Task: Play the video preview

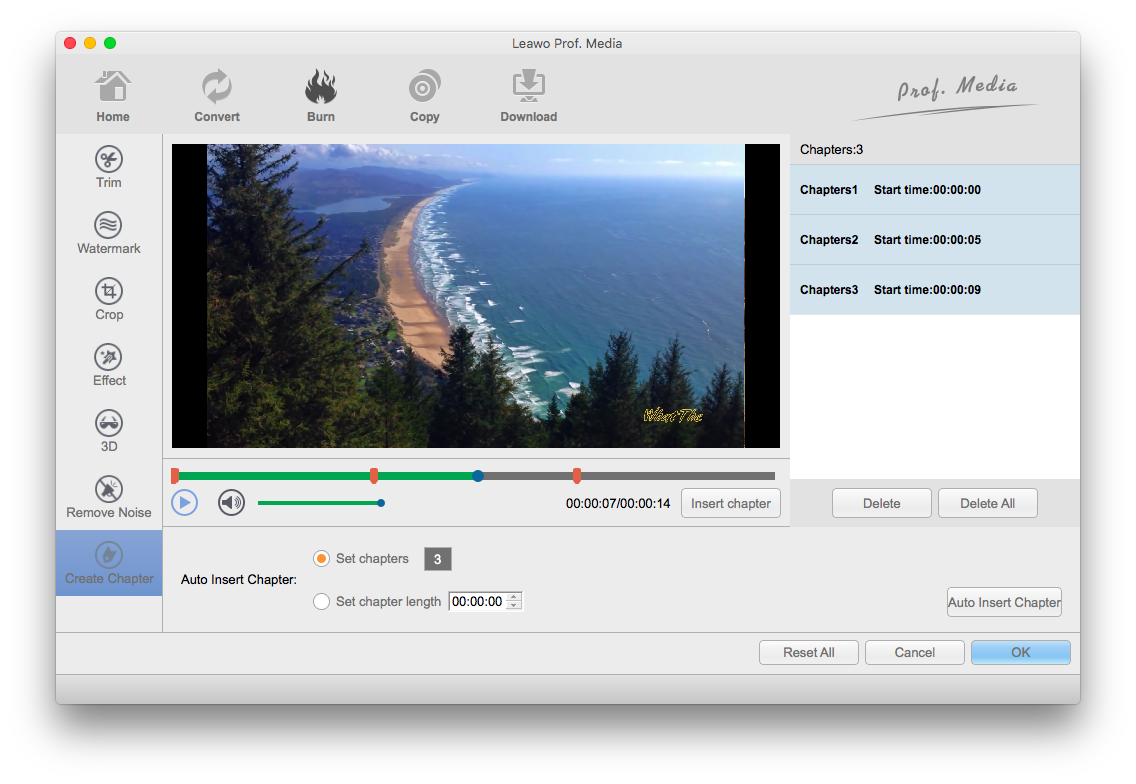Action: (x=184, y=503)
